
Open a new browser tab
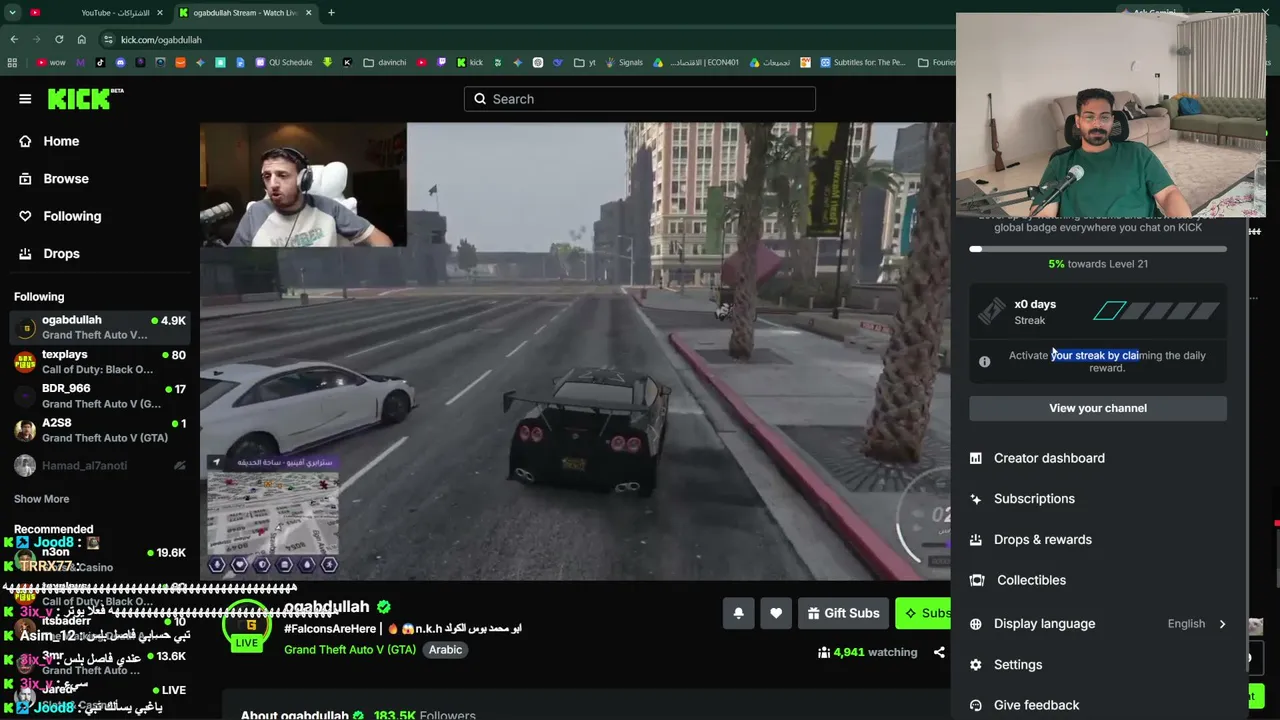331,13
